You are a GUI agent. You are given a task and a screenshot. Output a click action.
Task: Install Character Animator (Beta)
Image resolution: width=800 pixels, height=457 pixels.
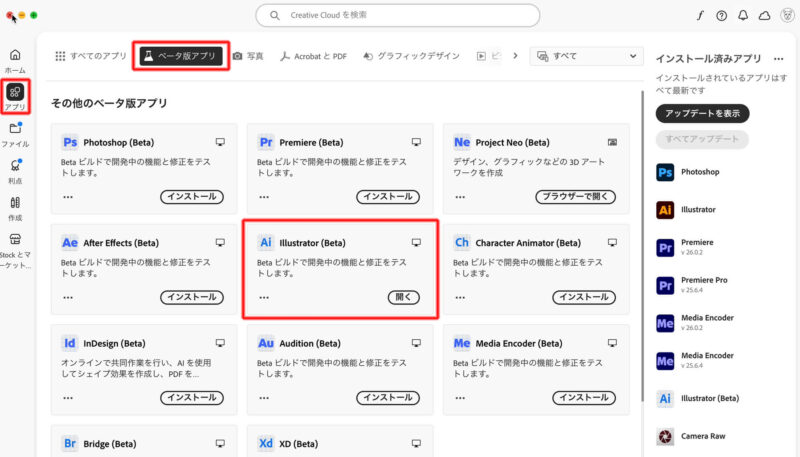pyautogui.click(x=584, y=297)
